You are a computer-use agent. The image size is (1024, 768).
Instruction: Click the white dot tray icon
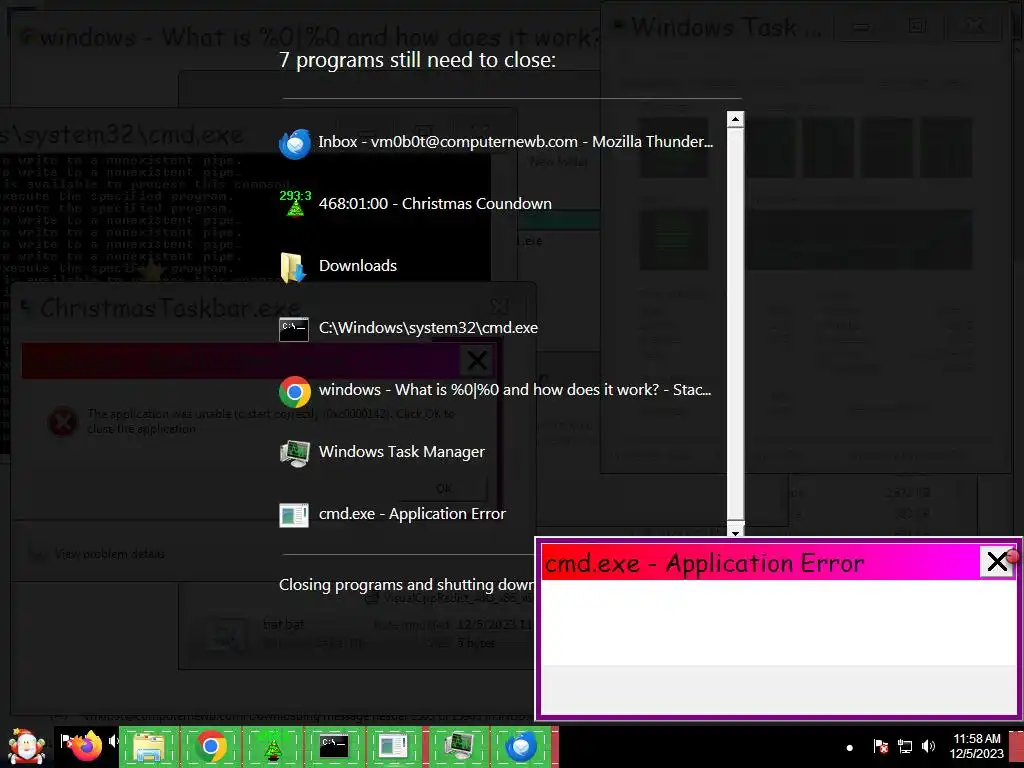point(850,748)
